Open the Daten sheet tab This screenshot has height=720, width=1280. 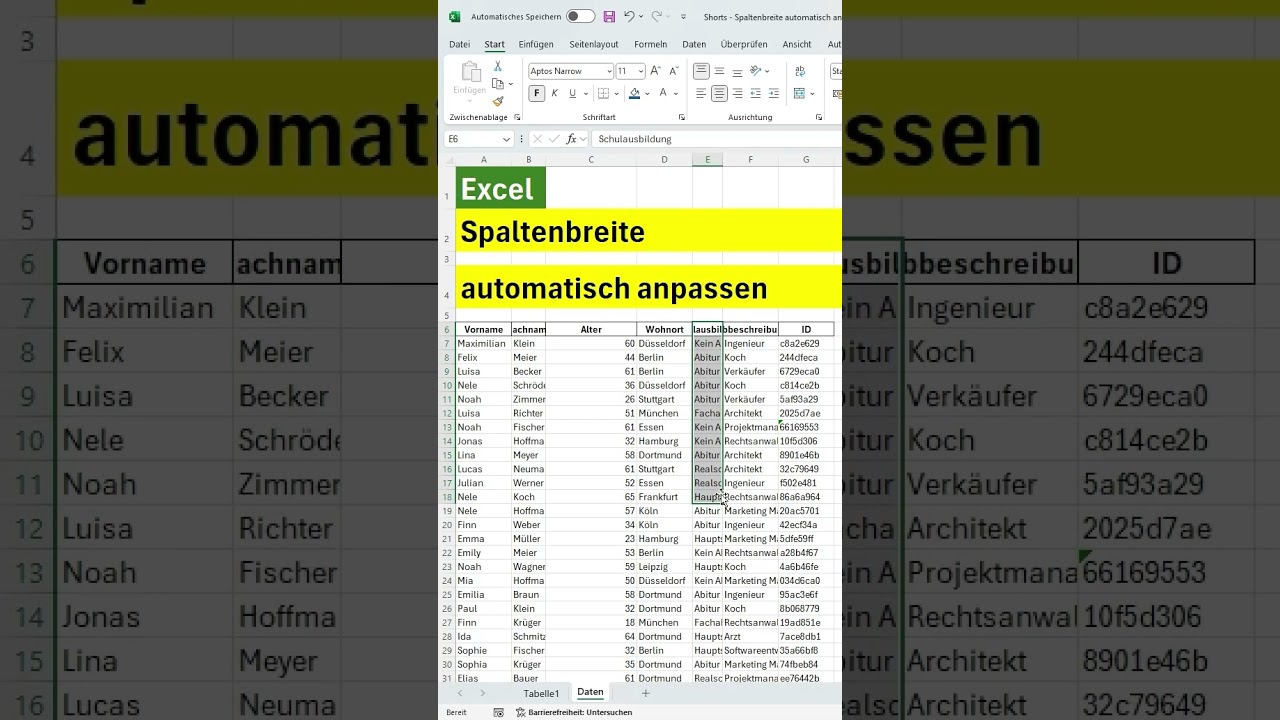pos(590,692)
